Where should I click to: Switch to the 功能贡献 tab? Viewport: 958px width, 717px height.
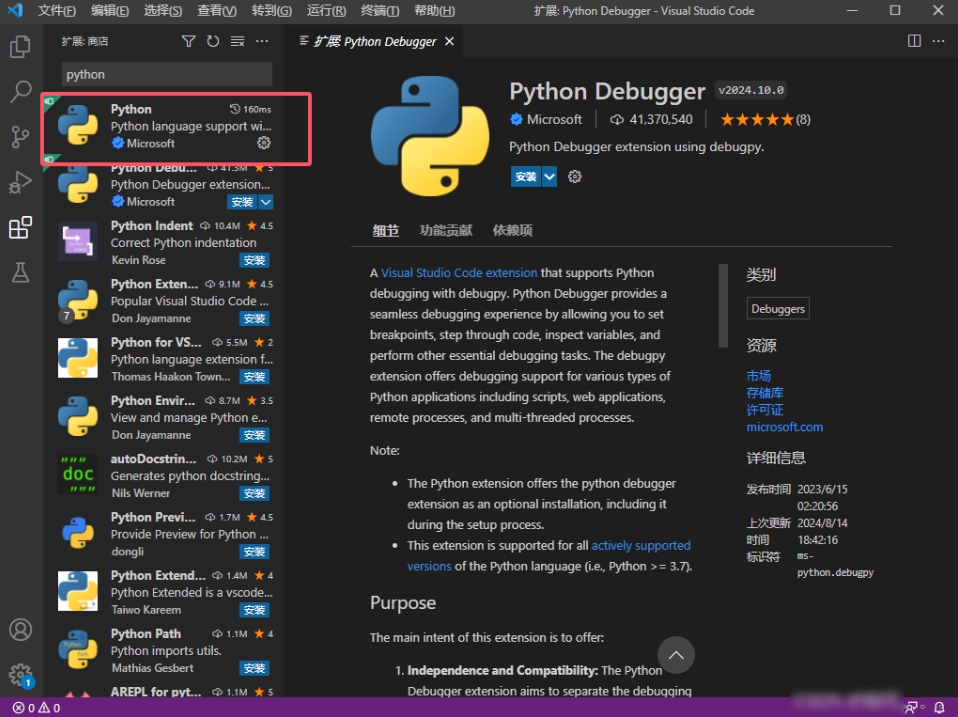tap(446, 230)
